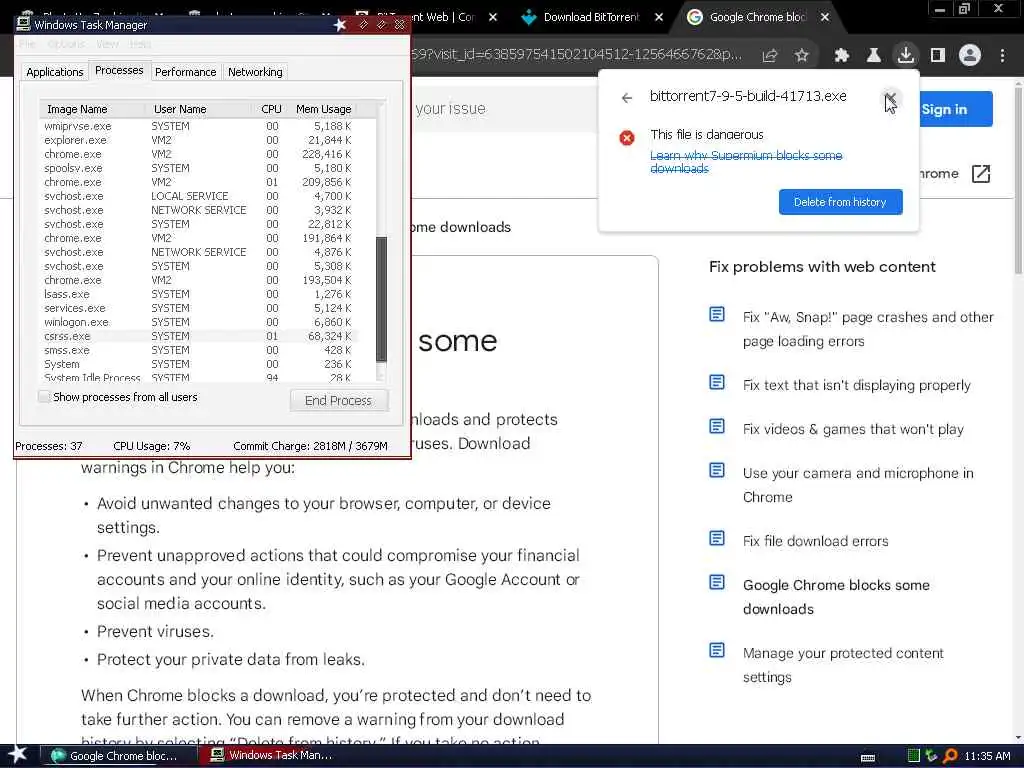Open the profile avatar icon
Screen dimensions: 1024x768
click(970, 55)
